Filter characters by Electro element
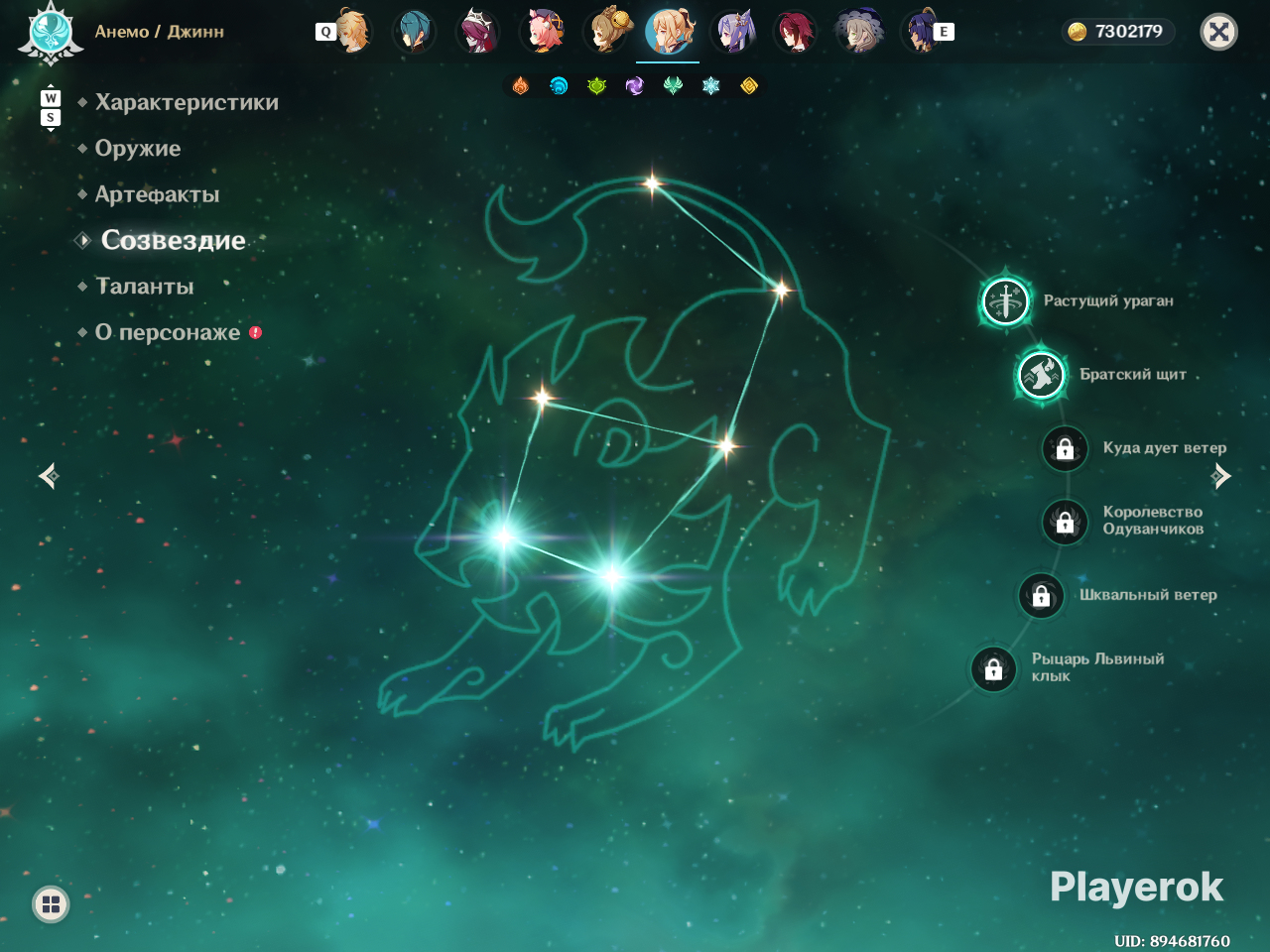1270x952 pixels. tap(635, 86)
